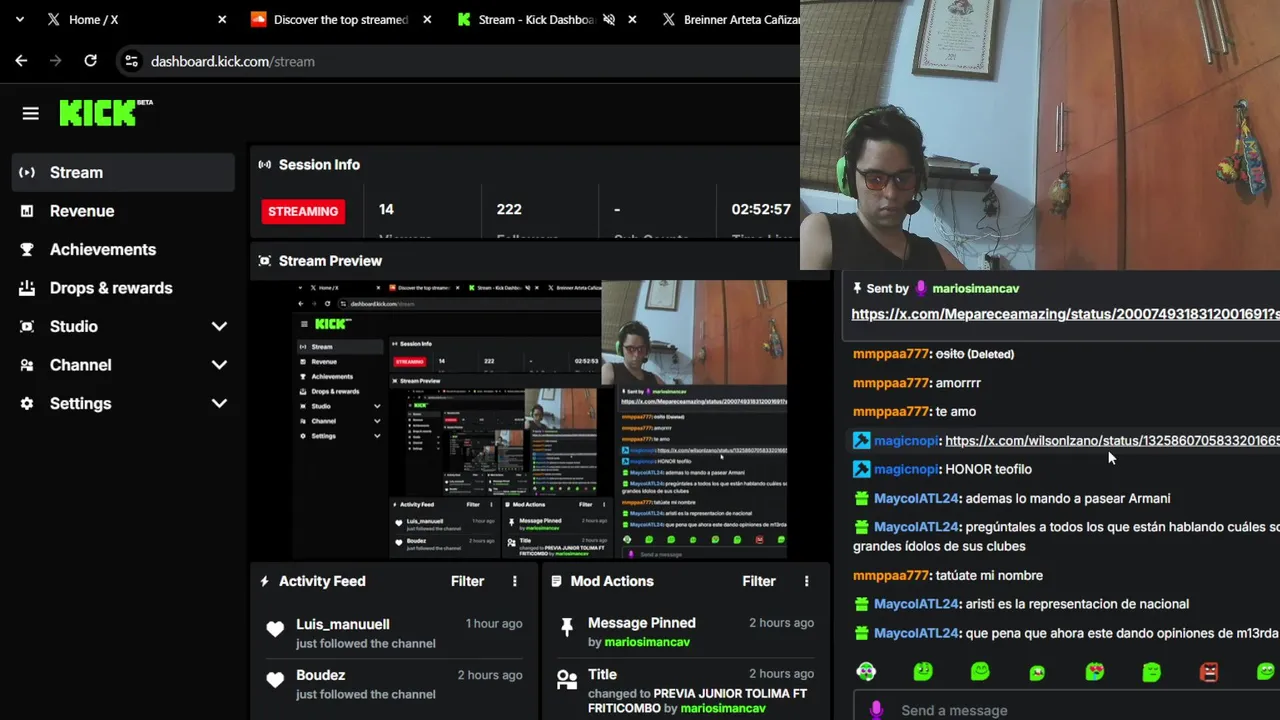Switch to Discover the top streamed tab
The height and width of the screenshot is (720, 1280).
341,19
